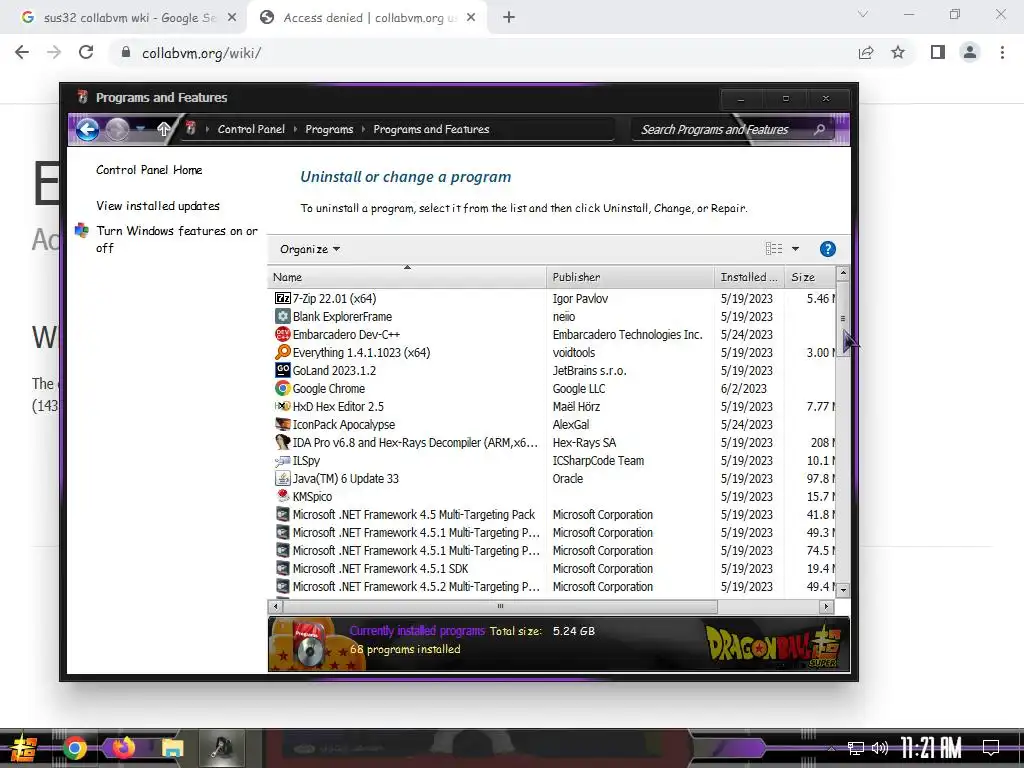Screen dimensions: 1024x768
Task: Click the Chrome address bar
Action: pyautogui.click(x=483, y=53)
